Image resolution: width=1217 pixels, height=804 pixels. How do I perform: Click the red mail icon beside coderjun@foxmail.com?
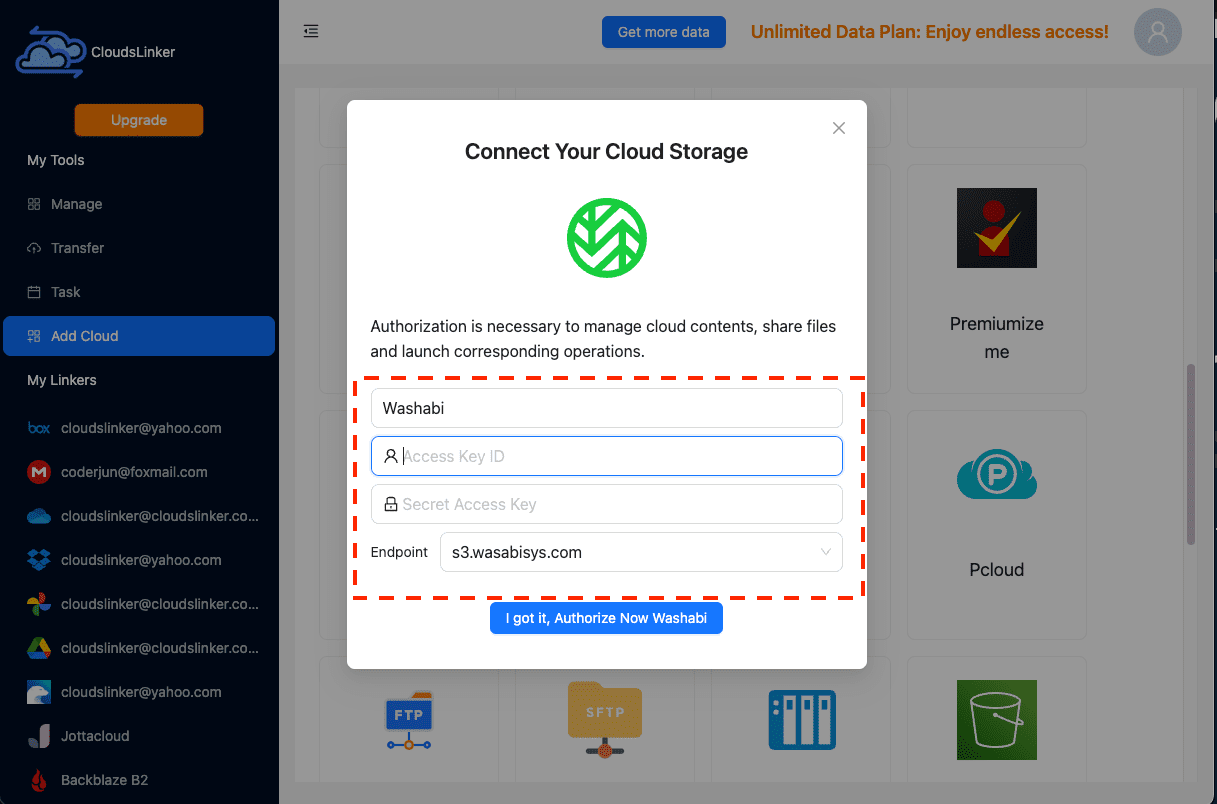tap(39, 472)
